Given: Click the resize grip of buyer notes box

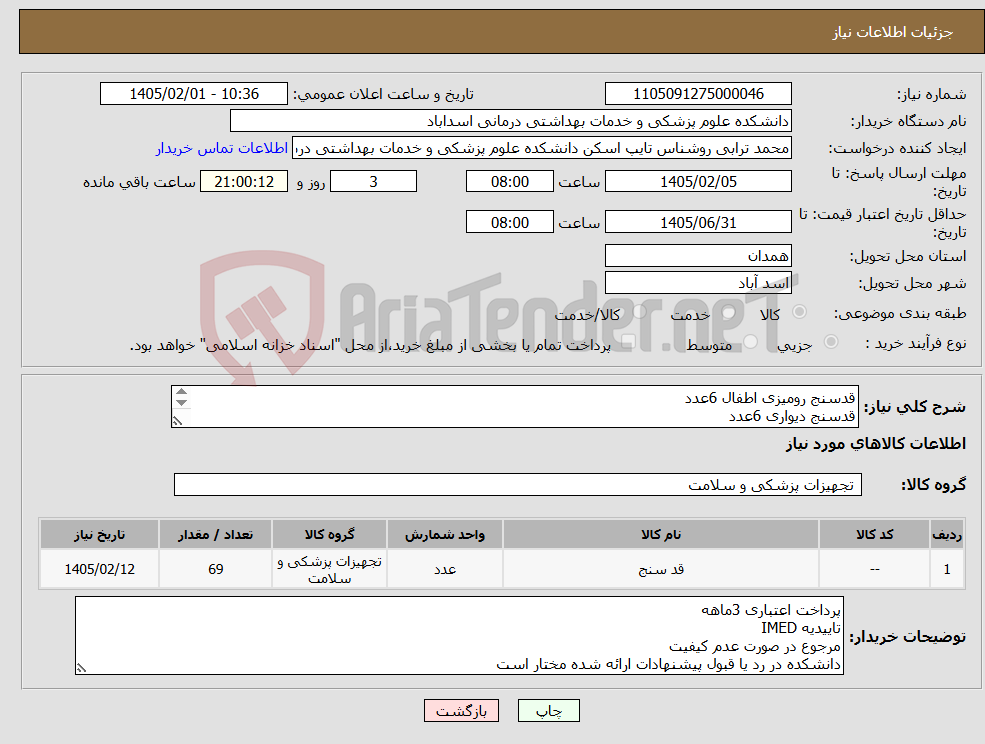Looking at the screenshot, I should click(81, 669).
